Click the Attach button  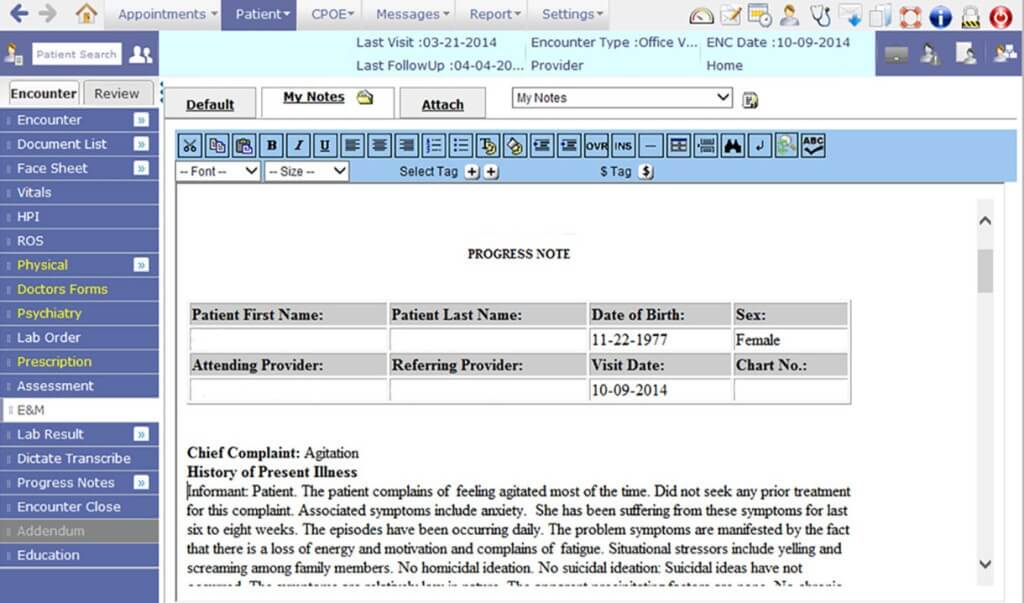tap(443, 103)
